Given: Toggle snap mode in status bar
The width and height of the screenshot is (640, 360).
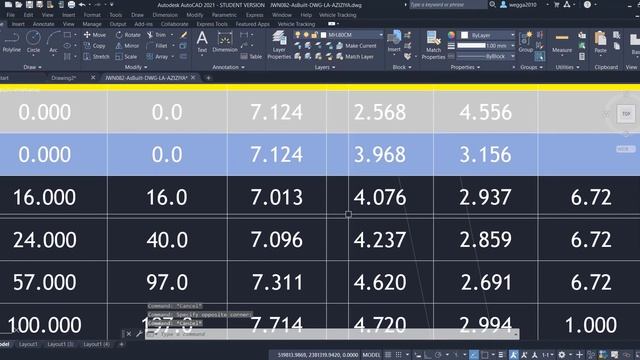Looking at the screenshot, I should tap(399, 355).
